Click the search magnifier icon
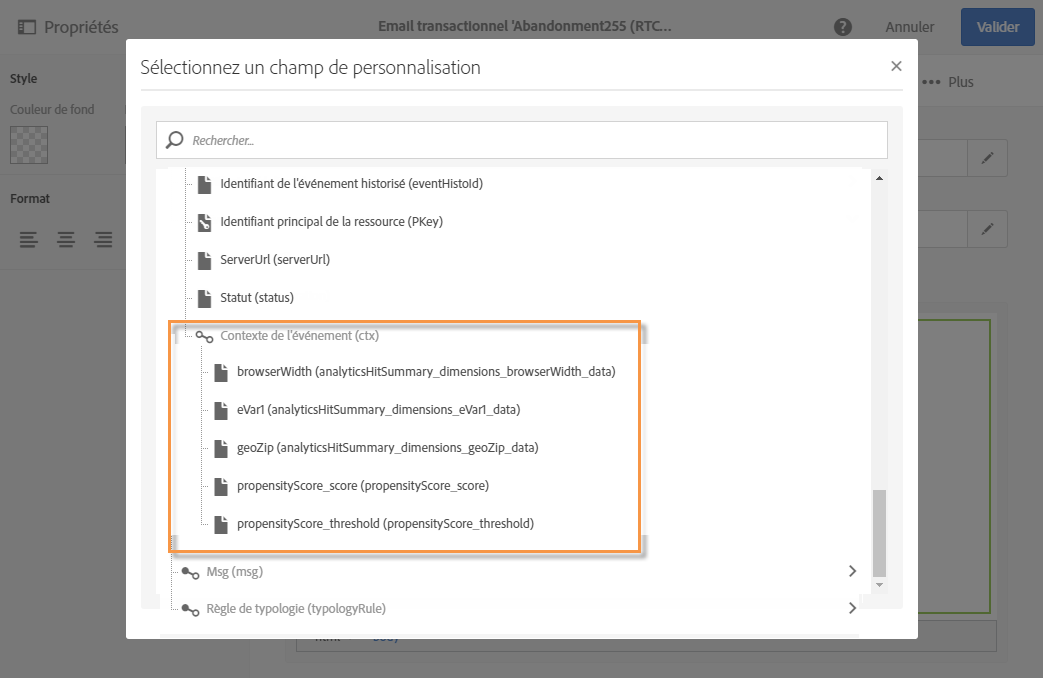The height and width of the screenshot is (678, 1043). click(x=175, y=140)
